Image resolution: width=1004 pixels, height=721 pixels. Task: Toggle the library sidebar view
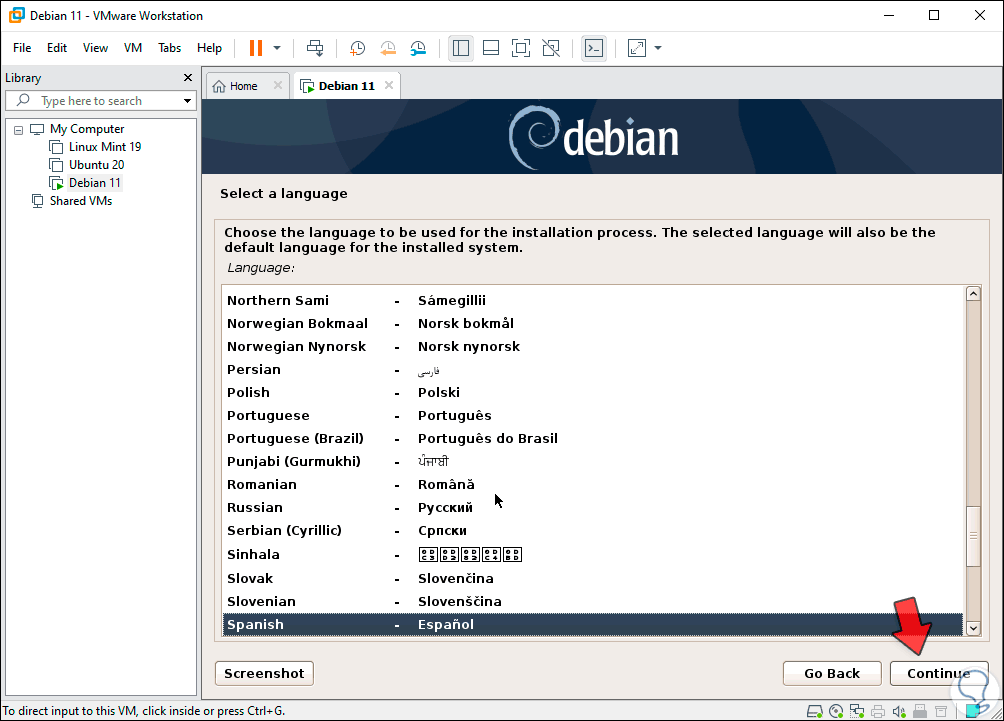460,48
